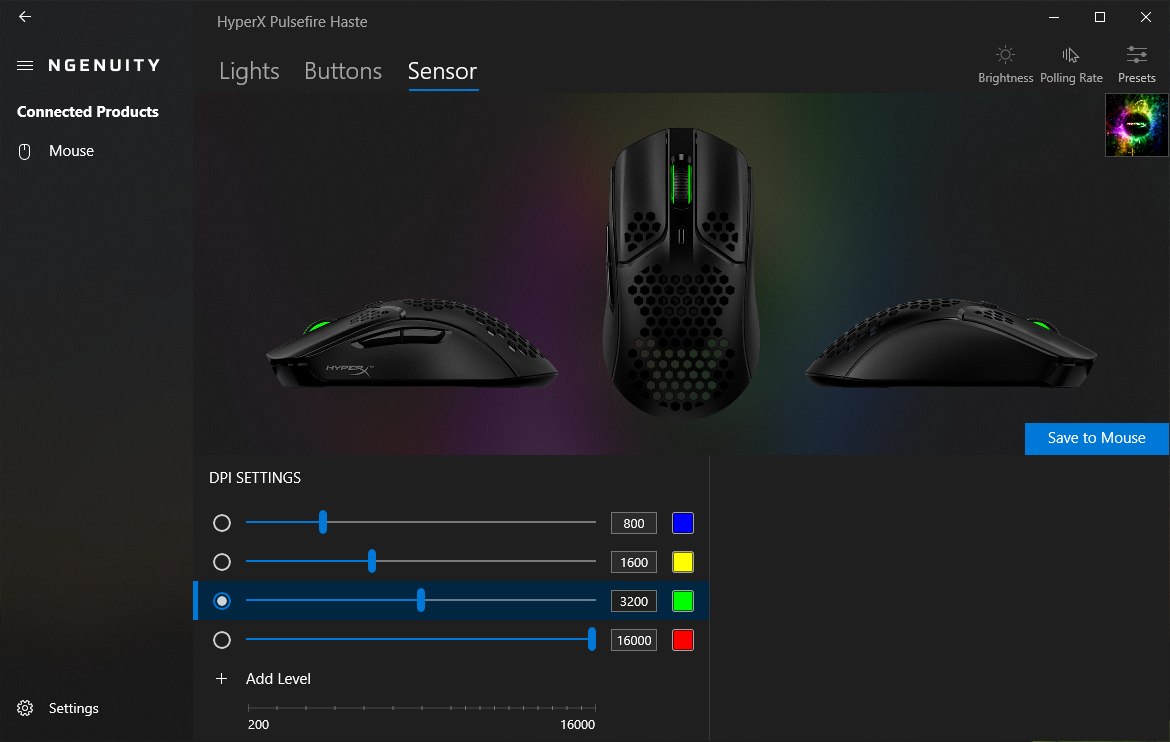The width and height of the screenshot is (1170, 742).
Task: Click the Save to Mouse button
Action: (1096, 438)
